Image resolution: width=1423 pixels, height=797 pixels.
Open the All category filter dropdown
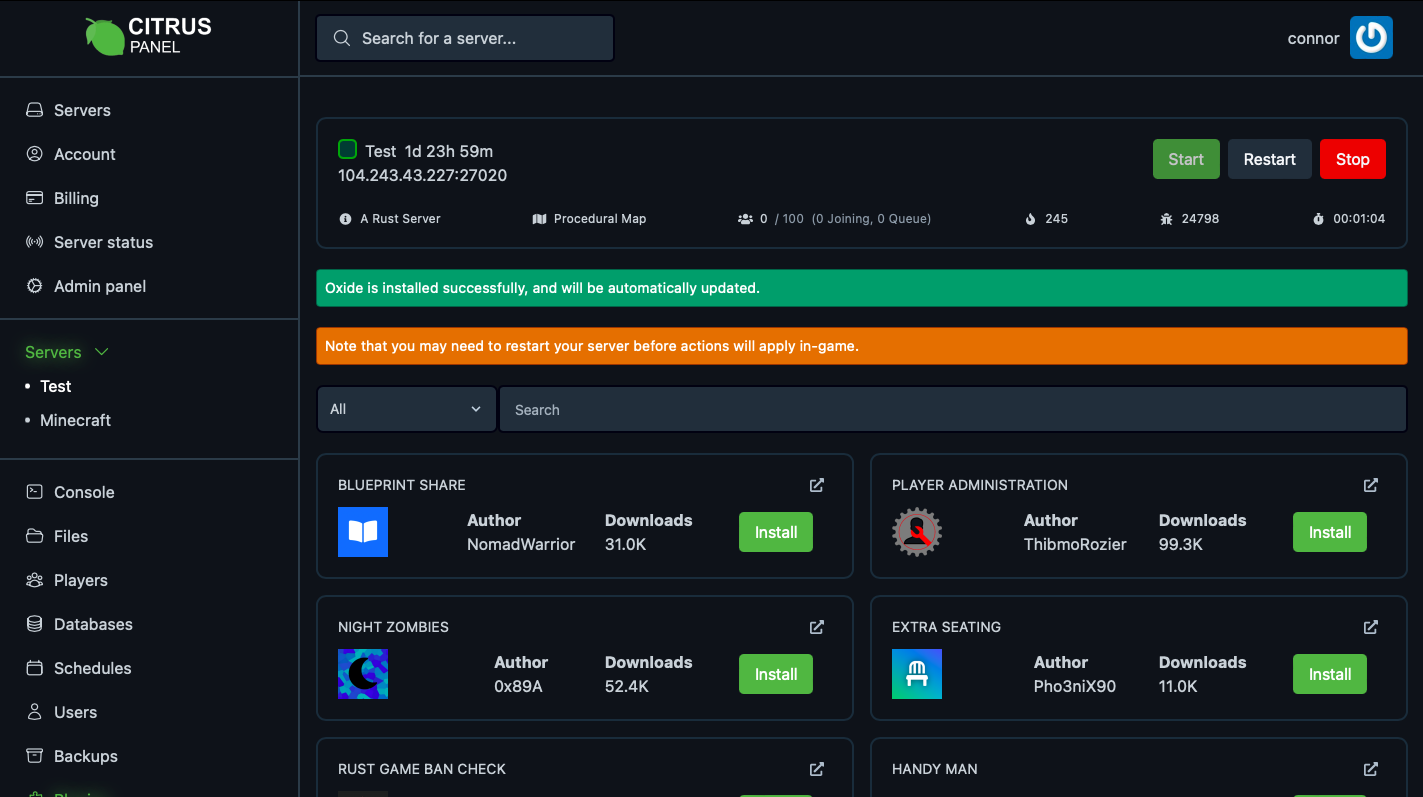point(406,409)
